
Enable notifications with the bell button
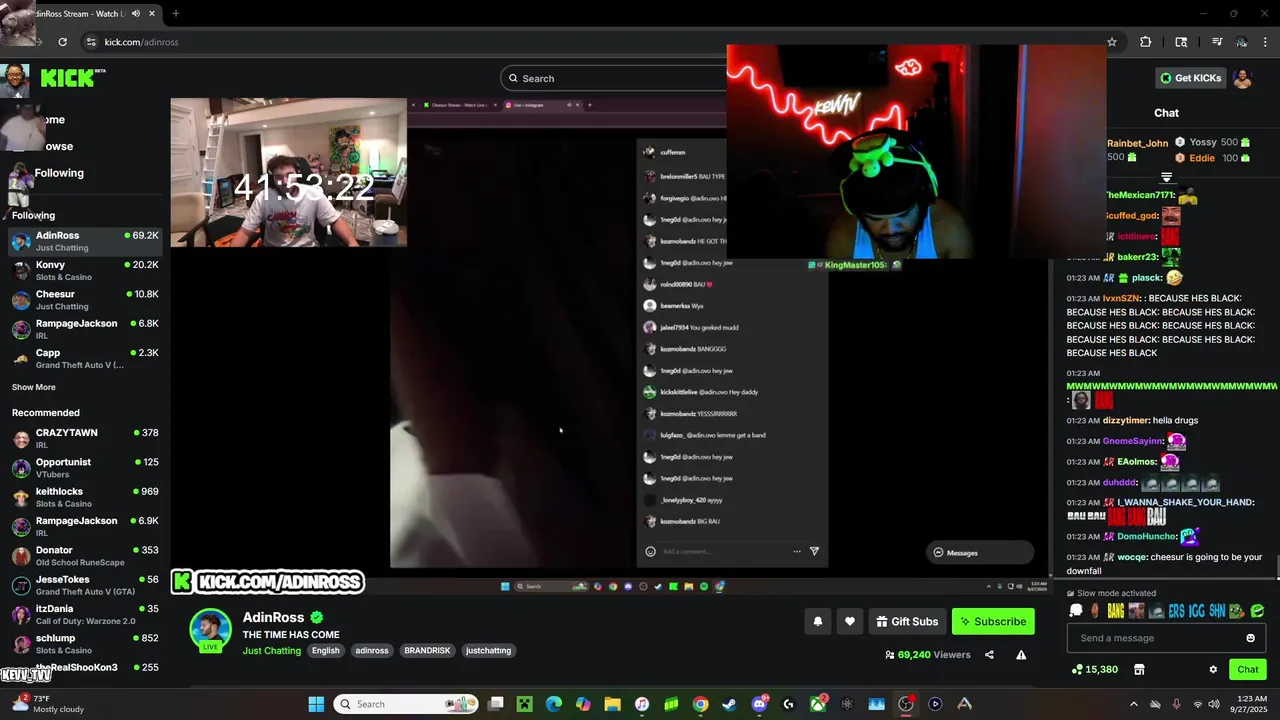click(817, 621)
